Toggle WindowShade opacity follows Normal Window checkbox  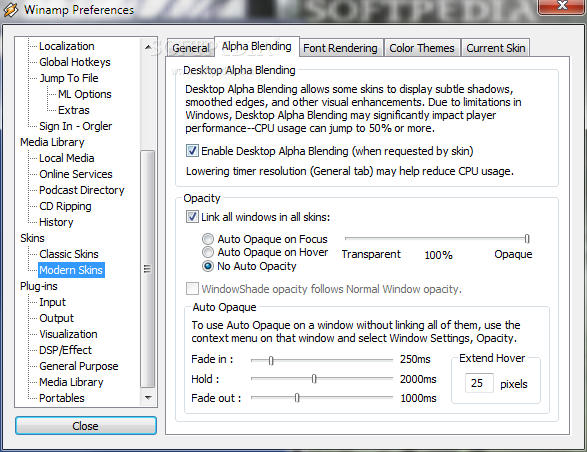192,289
